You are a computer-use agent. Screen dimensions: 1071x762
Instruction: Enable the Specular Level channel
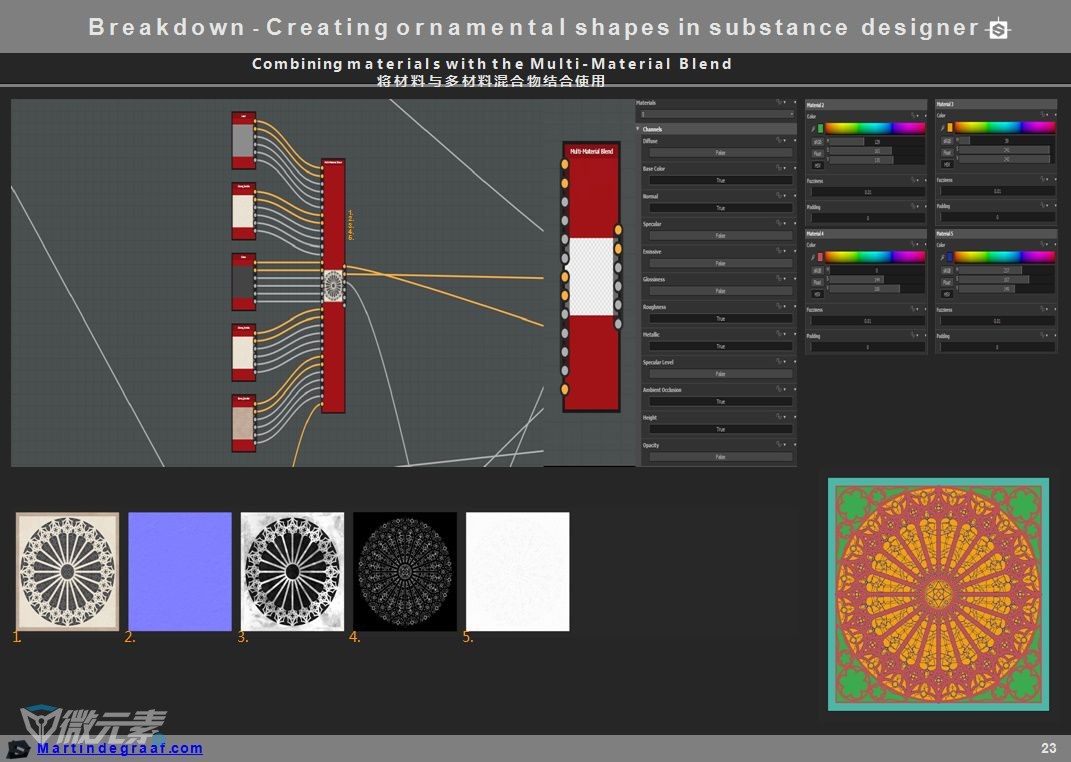point(721,374)
